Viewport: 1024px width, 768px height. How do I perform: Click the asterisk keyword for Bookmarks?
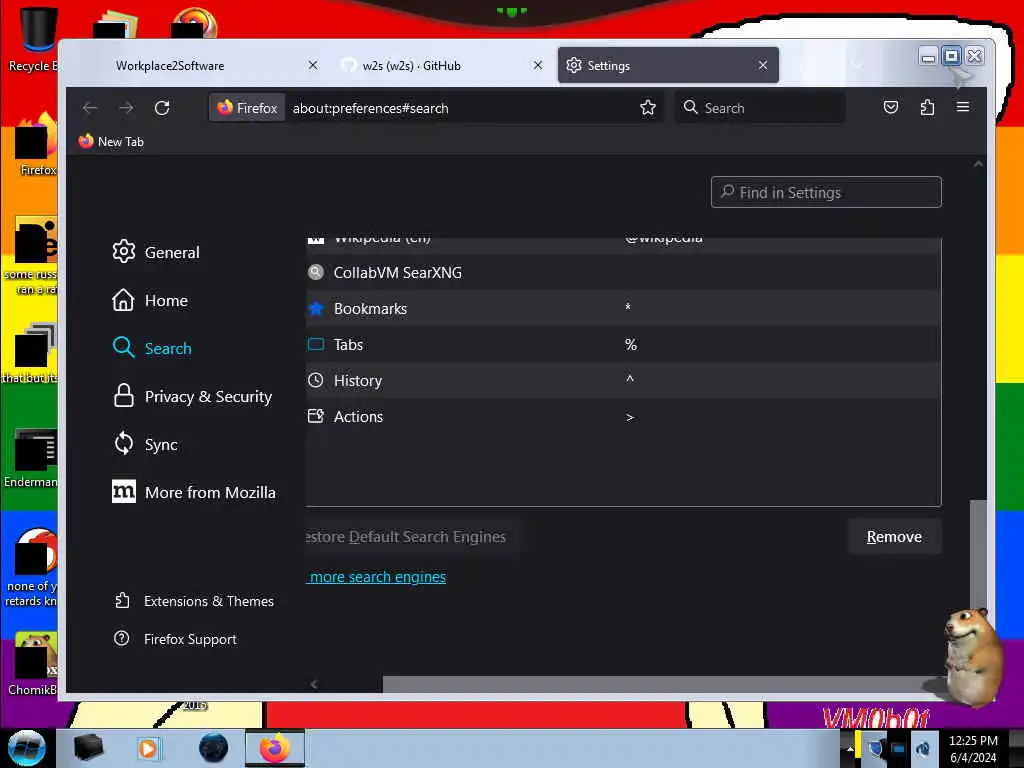click(x=628, y=308)
